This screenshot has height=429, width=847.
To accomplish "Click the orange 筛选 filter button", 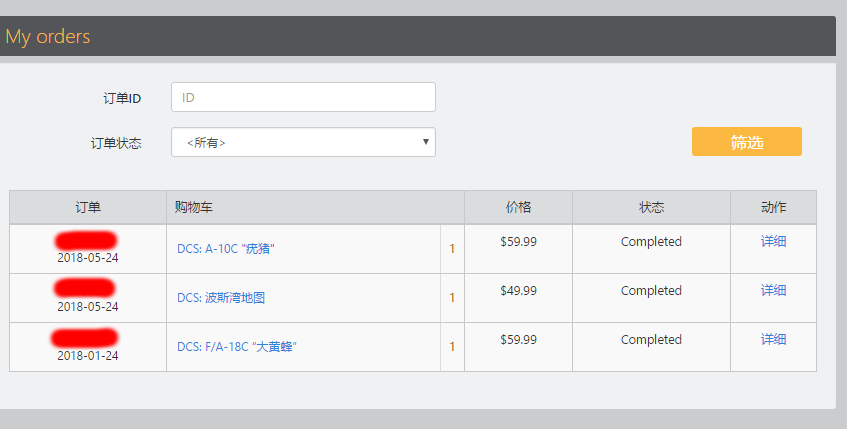I will 747,142.
